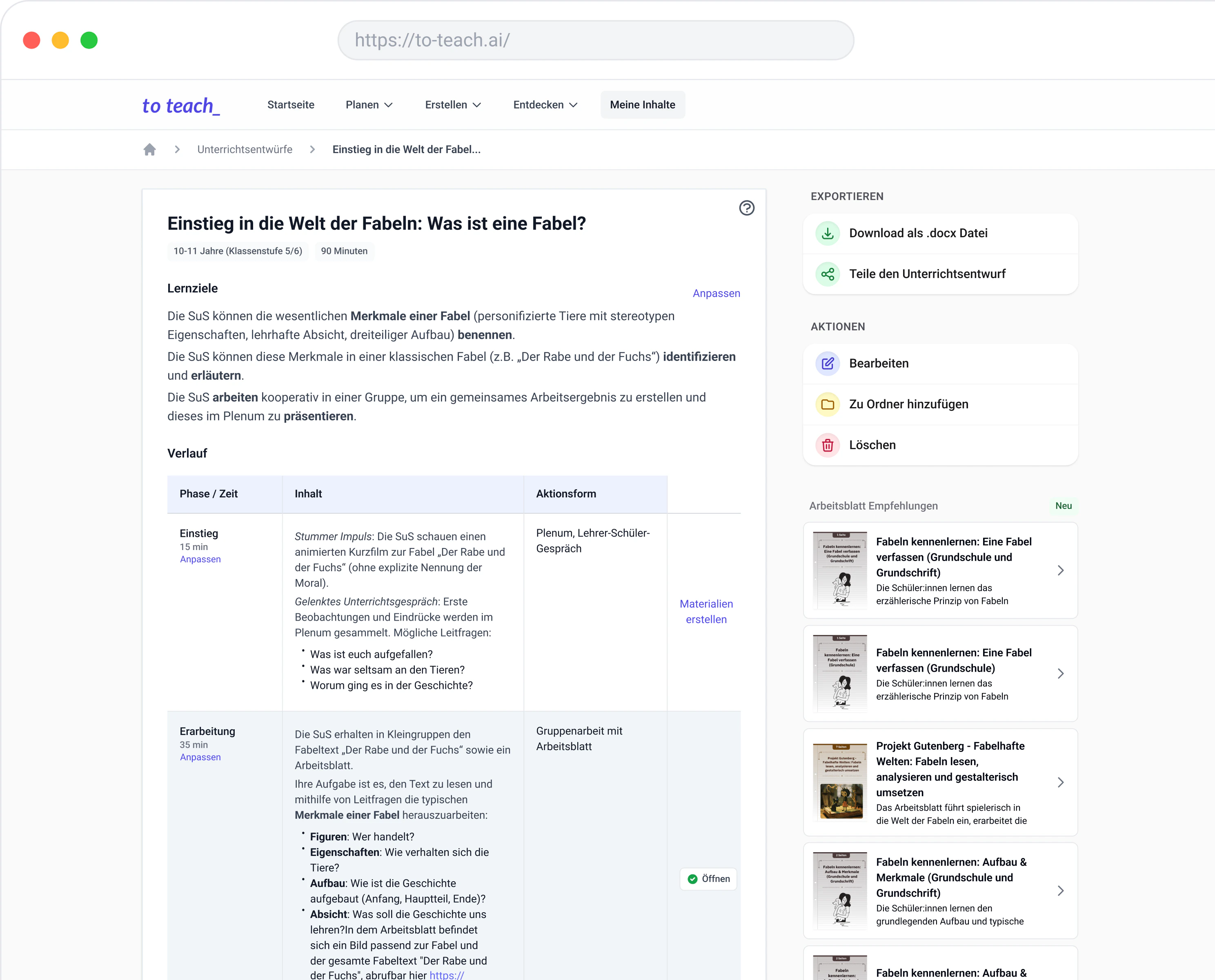Select Bearbeiten action
Screen dimensions: 1215x980
coord(940,363)
